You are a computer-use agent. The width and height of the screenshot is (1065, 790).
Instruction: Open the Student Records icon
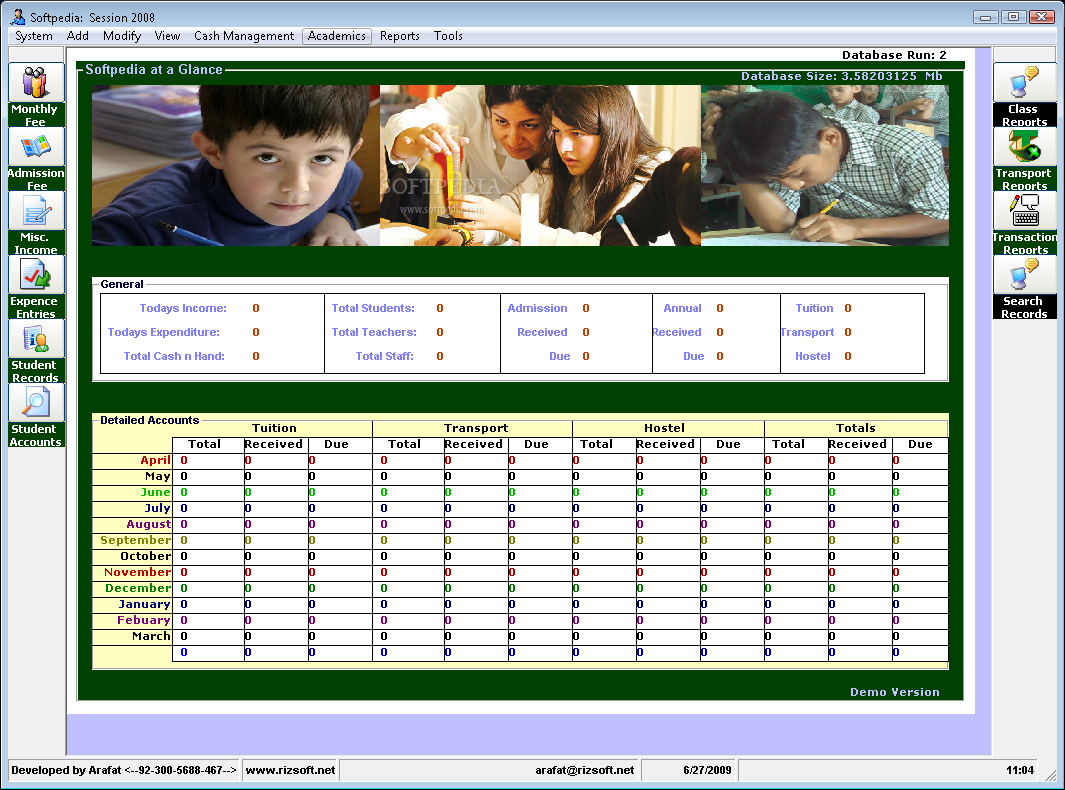tap(36, 338)
